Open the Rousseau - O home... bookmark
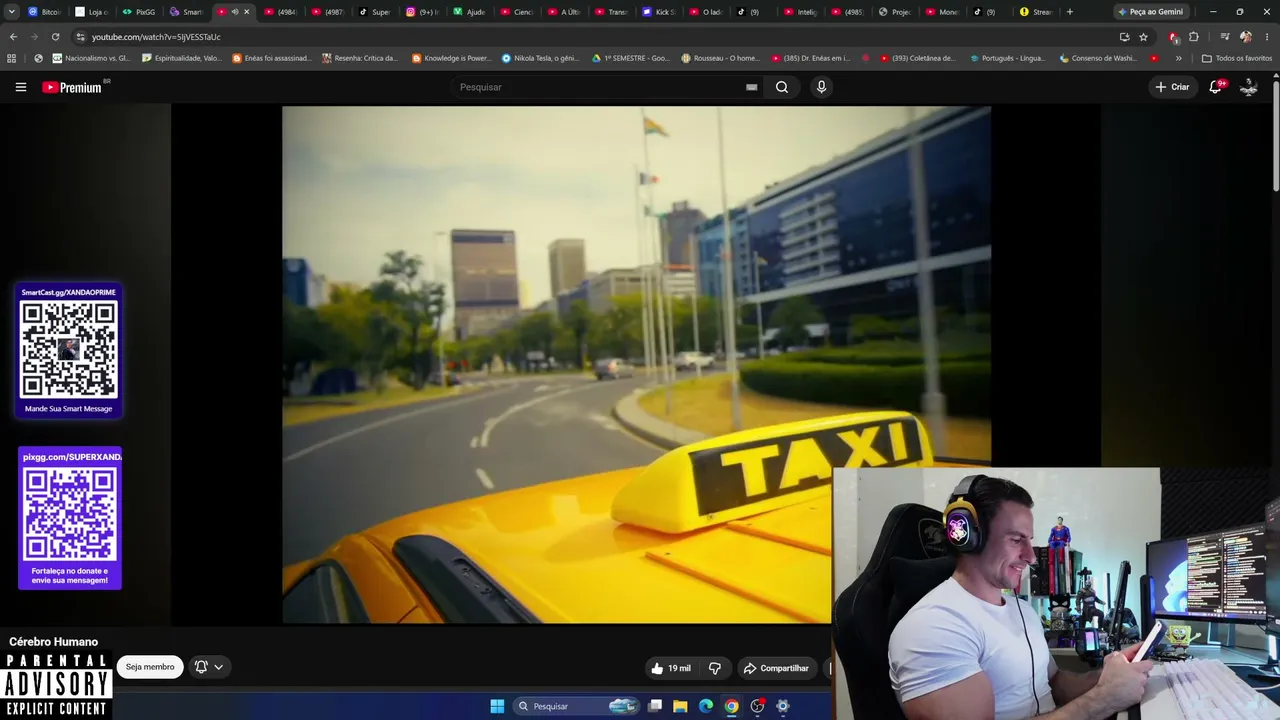This screenshot has height=720, width=1280. click(x=720, y=58)
